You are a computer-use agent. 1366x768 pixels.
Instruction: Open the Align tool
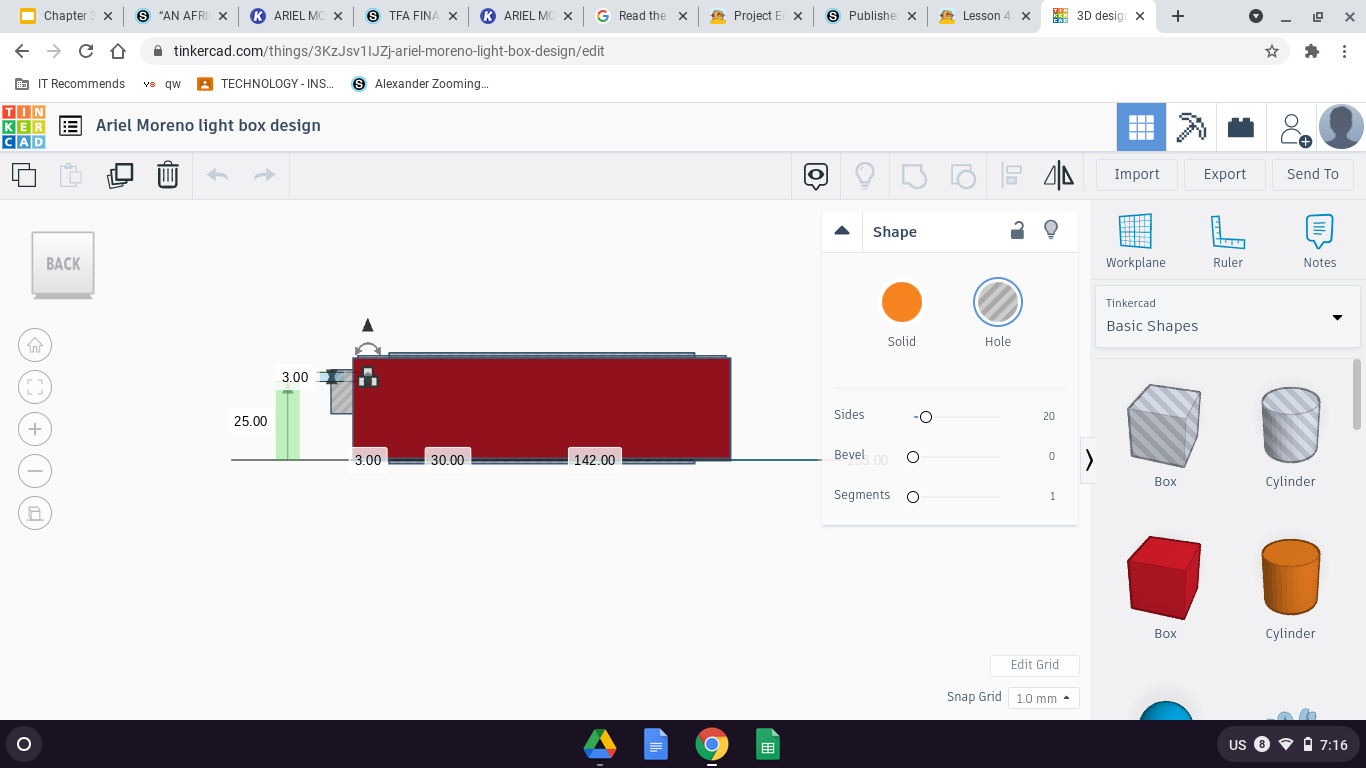pyautogui.click(x=1010, y=174)
